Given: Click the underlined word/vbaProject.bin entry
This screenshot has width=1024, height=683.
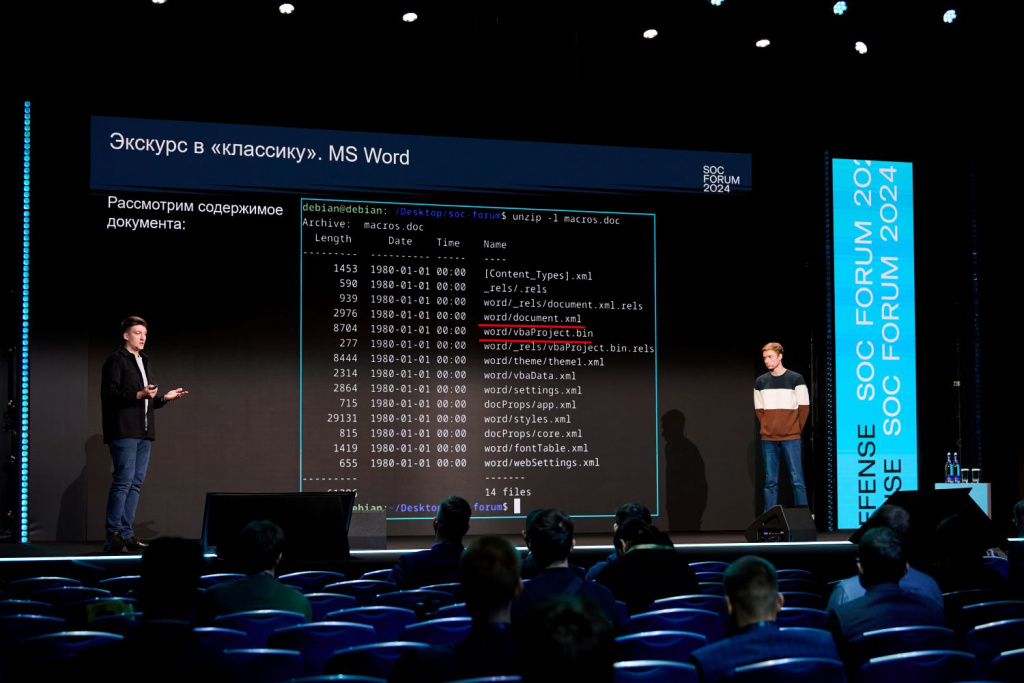Looking at the screenshot, I should tap(538, 333).
